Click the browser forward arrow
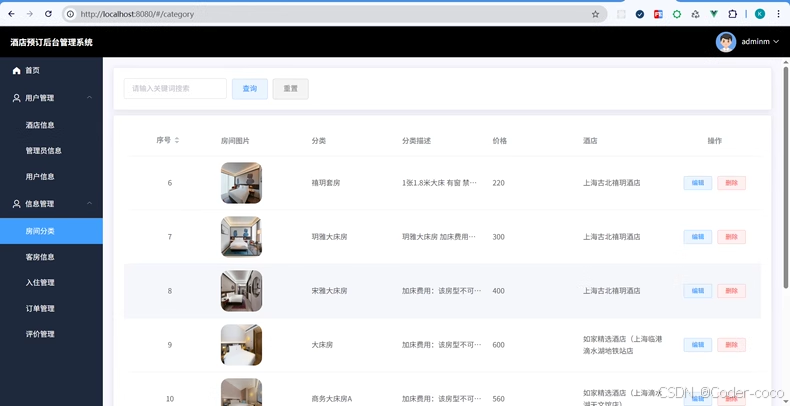This screenshot has width=790, height=406. coord(30,14)
